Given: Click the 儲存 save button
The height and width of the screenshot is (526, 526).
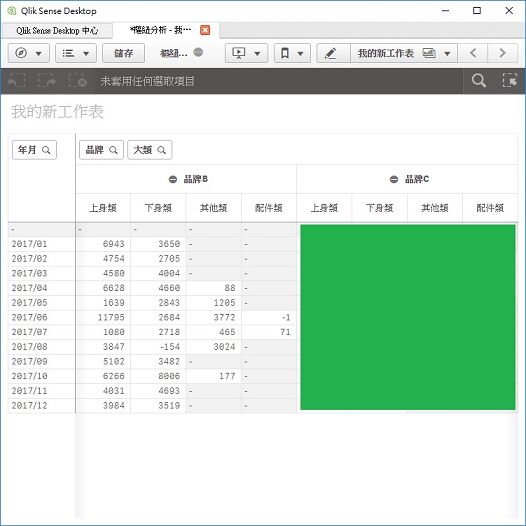Looking at the screenshot, I should (123, 53).
